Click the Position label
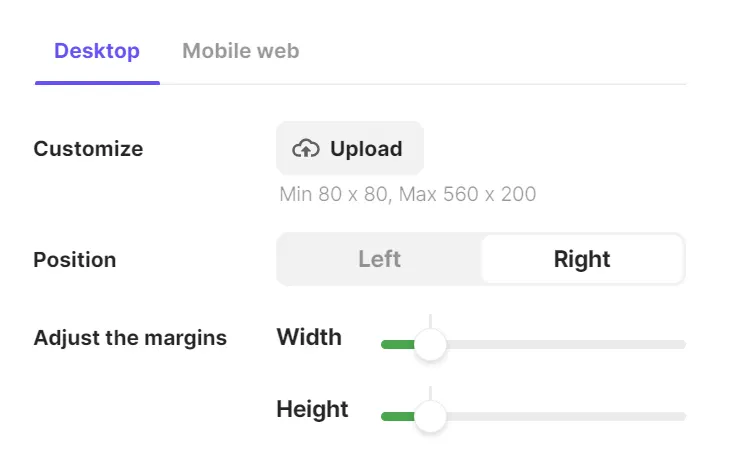739x460 pixels. 75,260
